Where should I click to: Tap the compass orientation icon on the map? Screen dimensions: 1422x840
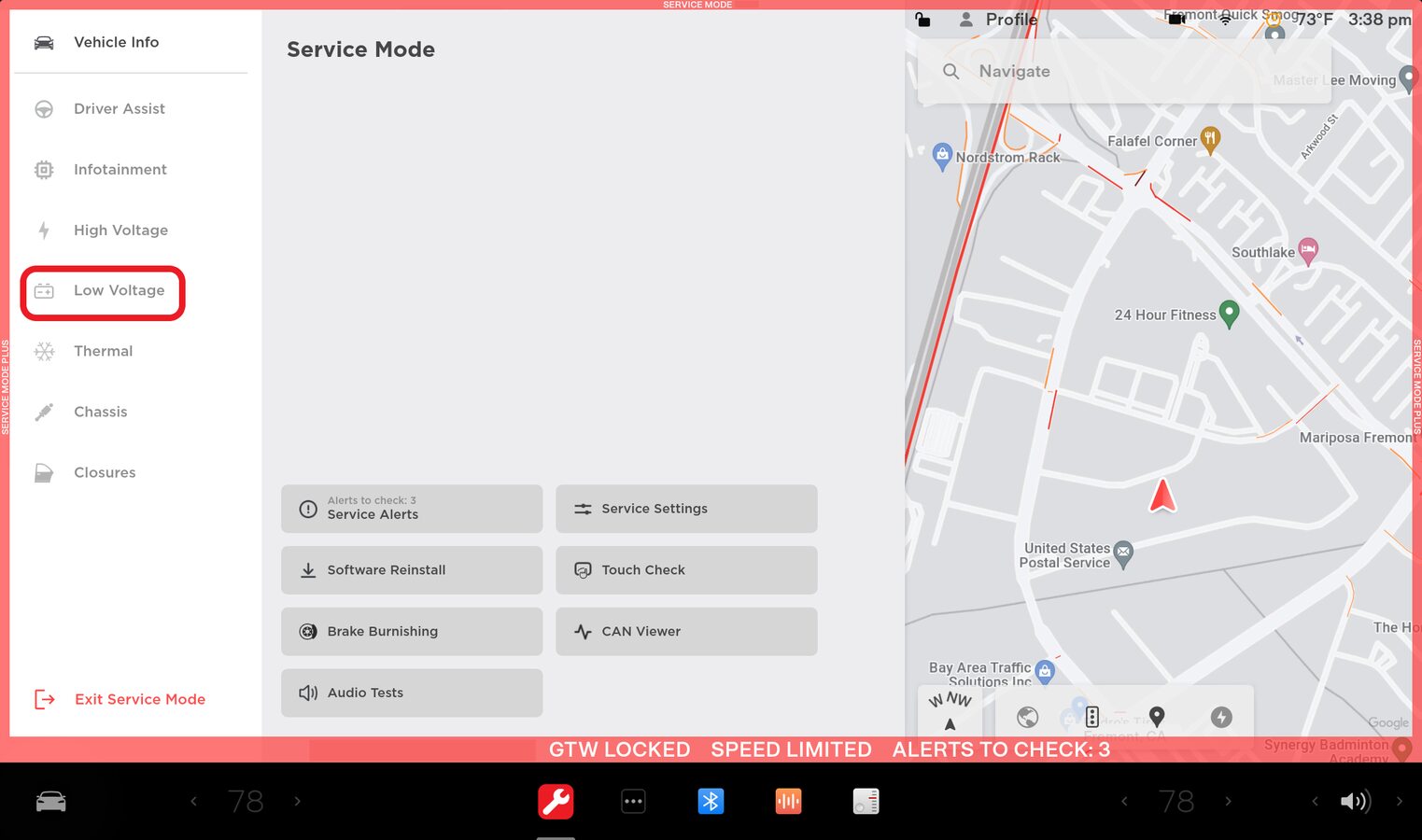click(x=950, y=711)
